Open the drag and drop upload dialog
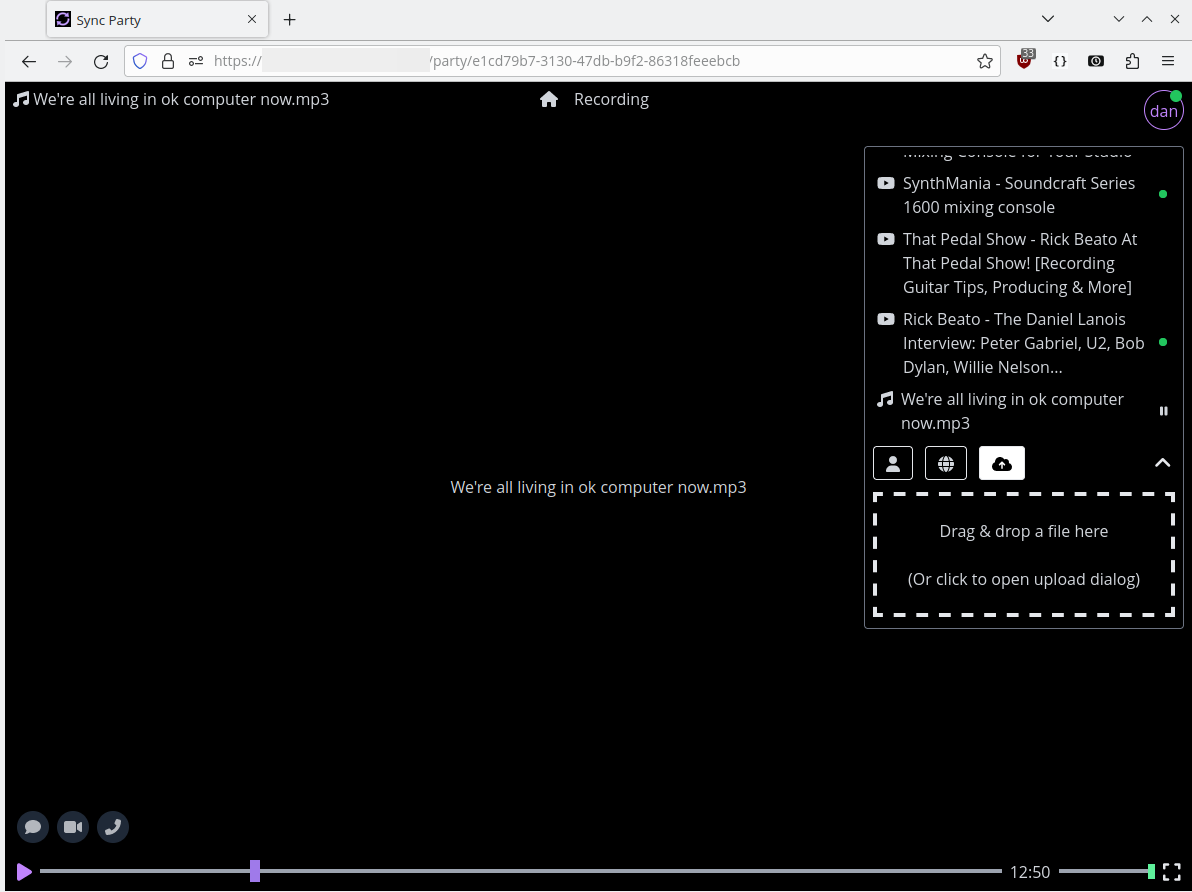The height and width of the screenshot is (892, 1192). 1023,555
